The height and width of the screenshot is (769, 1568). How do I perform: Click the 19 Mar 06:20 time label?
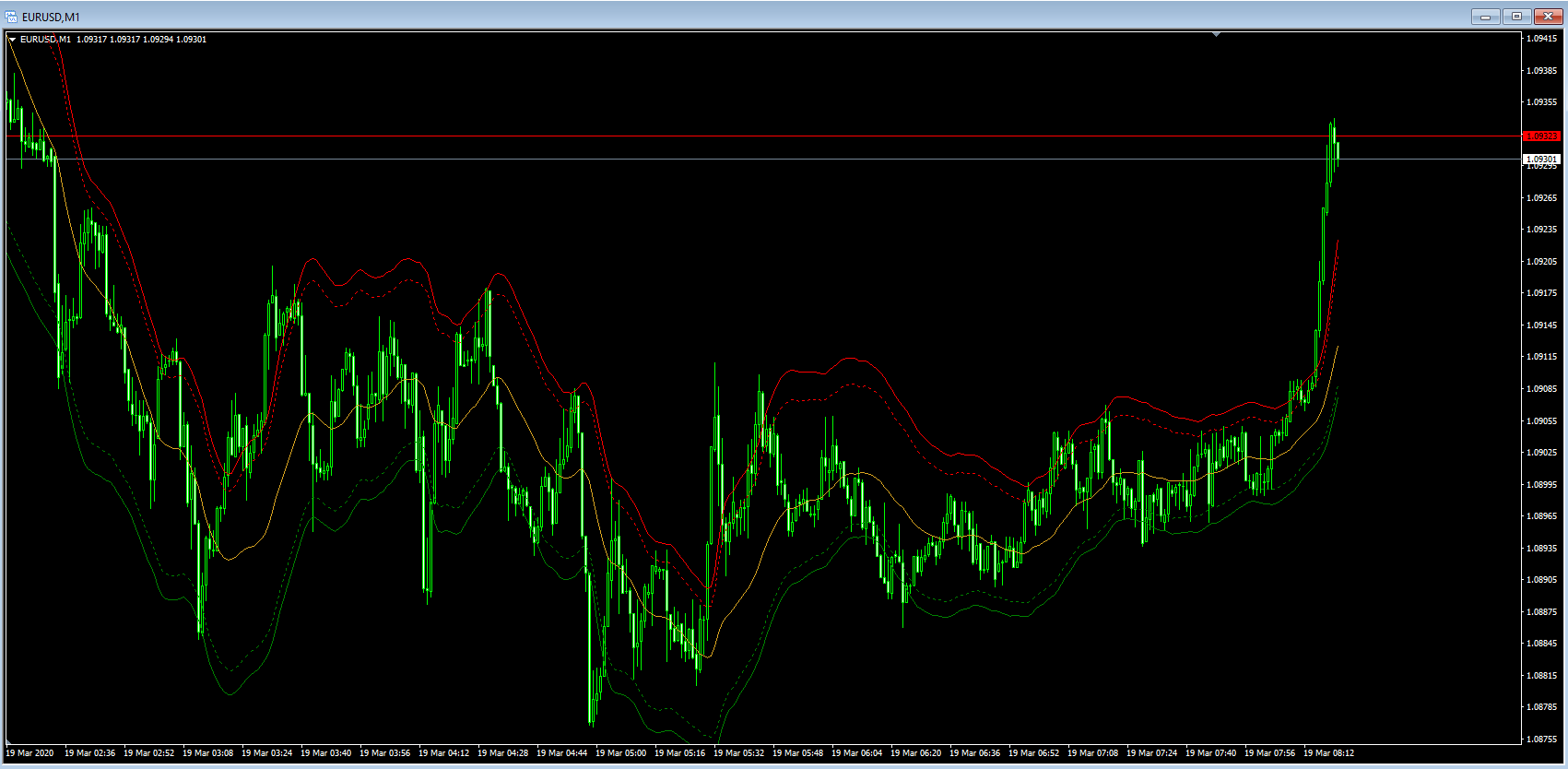click(915, 753)
